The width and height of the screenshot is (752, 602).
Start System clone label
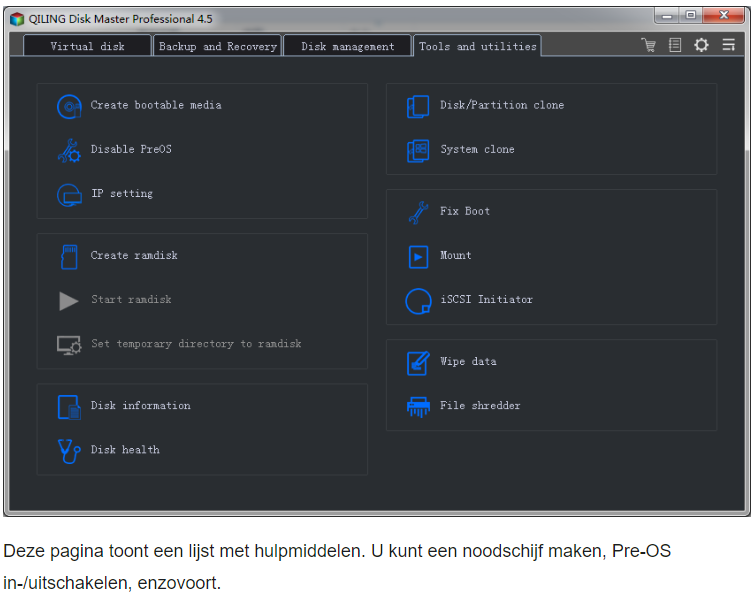click(x=477, y=149)
